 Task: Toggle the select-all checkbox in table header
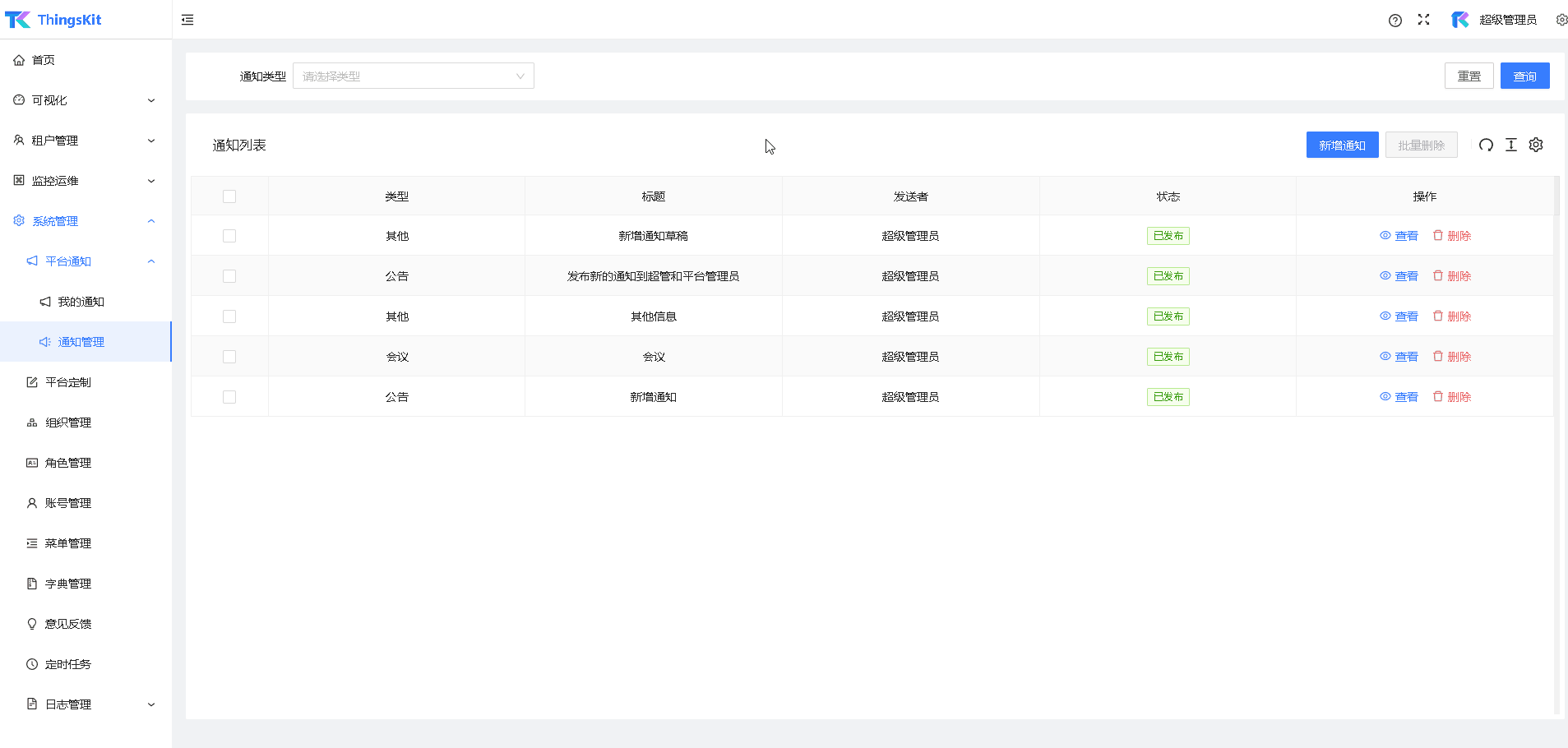tap(229, 196)
